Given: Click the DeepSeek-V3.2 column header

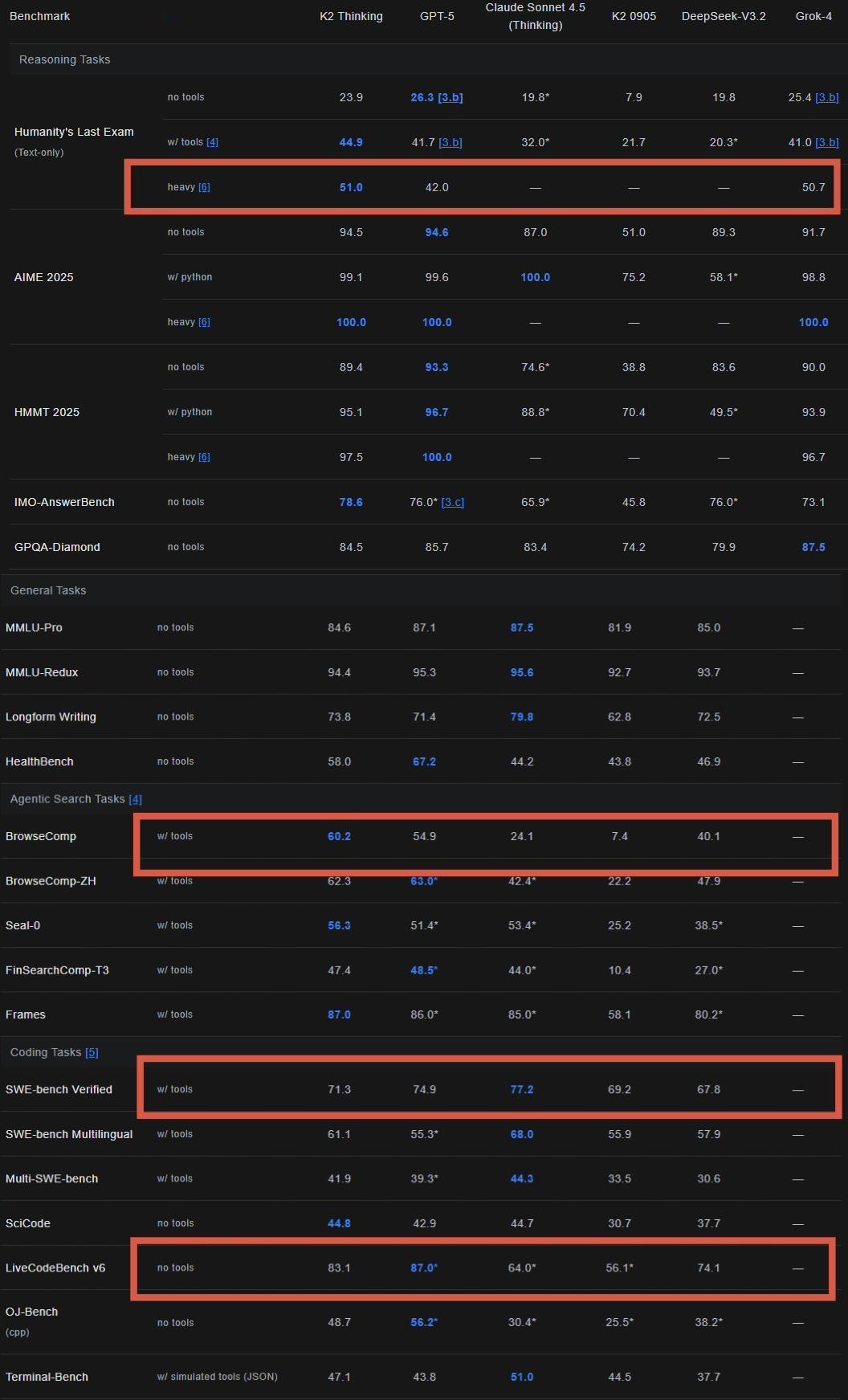Looking at the screenshot, I should click(x=724, y=16).
